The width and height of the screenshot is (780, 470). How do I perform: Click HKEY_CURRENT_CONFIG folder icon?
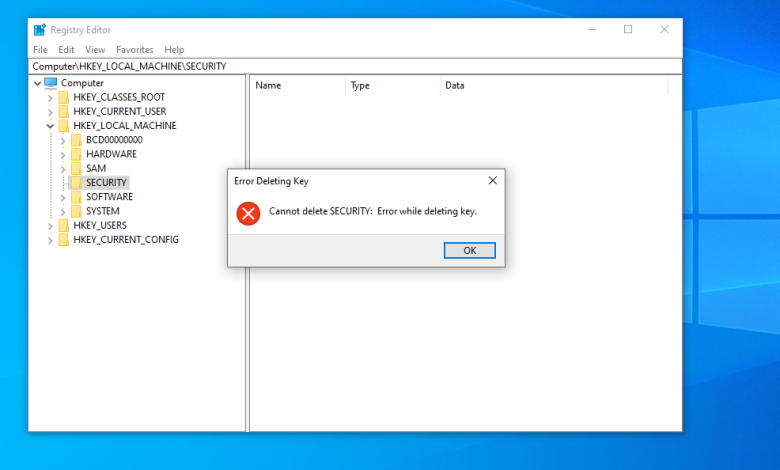tap(63, 240)
